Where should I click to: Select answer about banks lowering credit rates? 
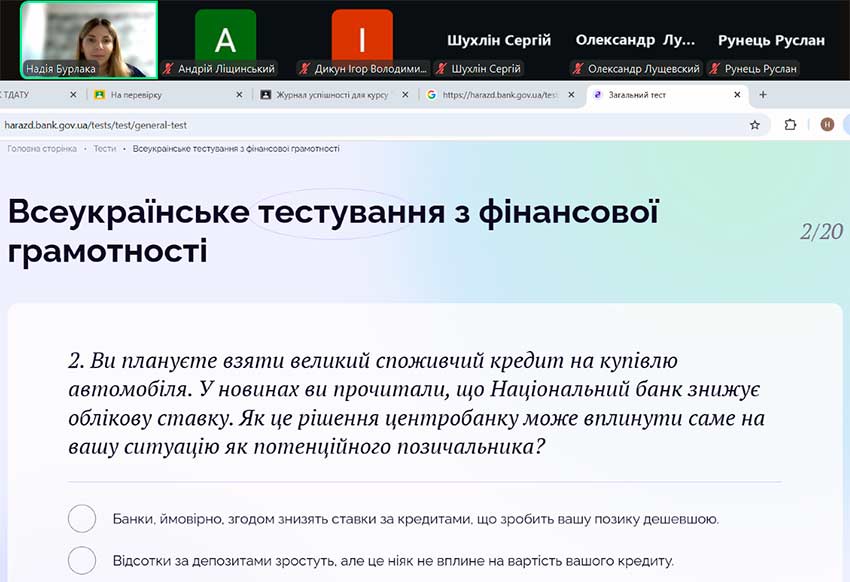[82, 519]
